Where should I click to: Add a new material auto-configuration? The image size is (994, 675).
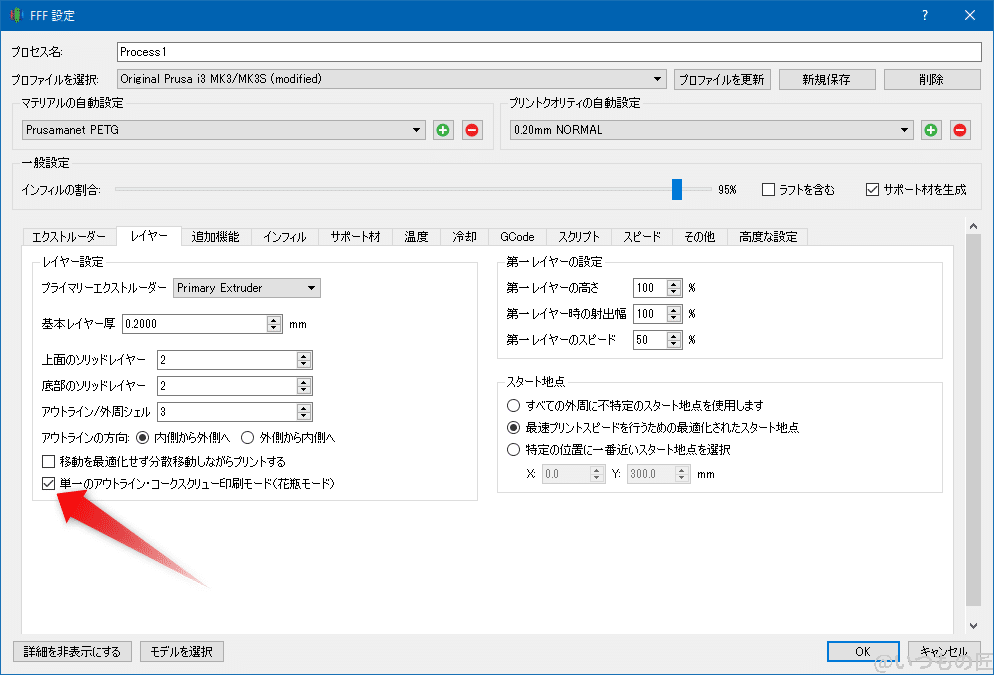(x=443, y=129)
